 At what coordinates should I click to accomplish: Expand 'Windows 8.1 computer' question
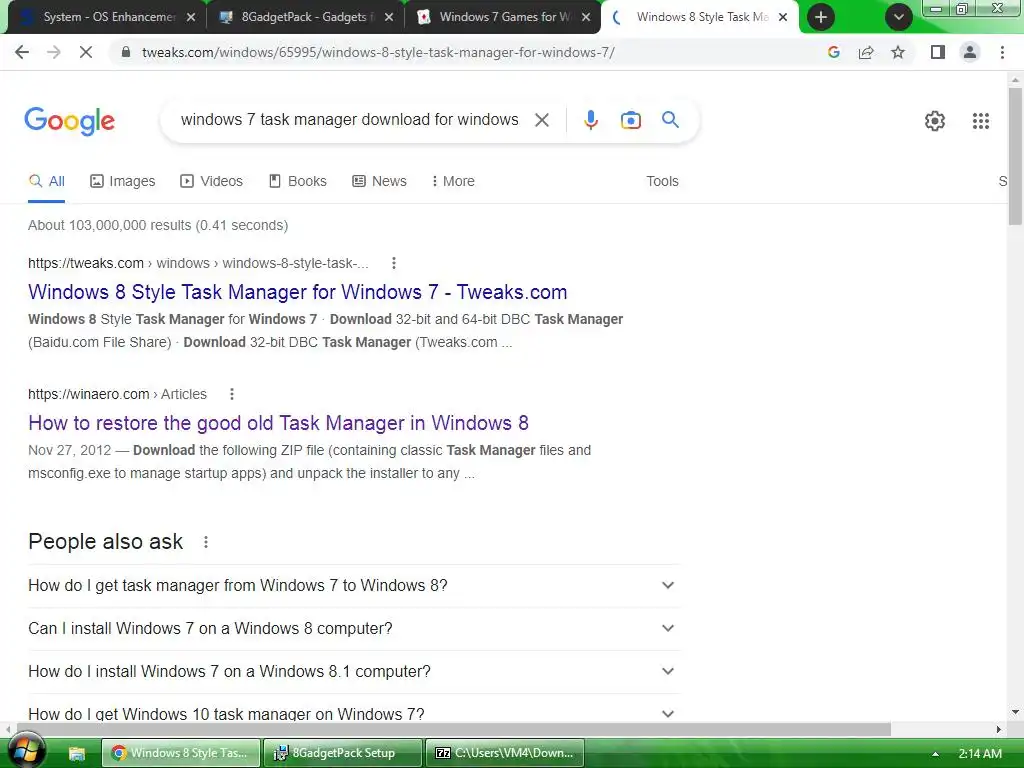354,671
